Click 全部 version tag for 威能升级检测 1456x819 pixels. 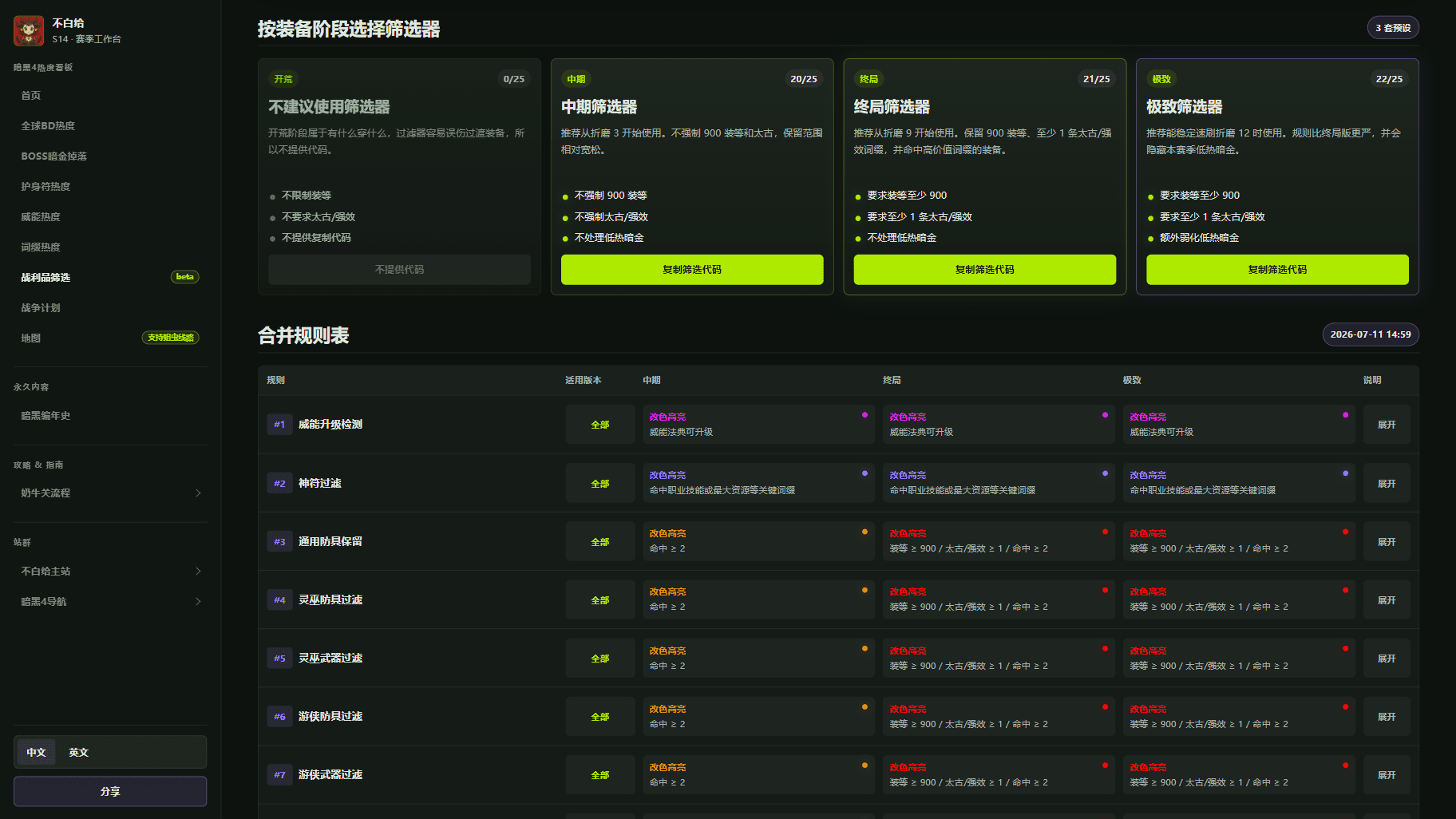pos(600,425)
